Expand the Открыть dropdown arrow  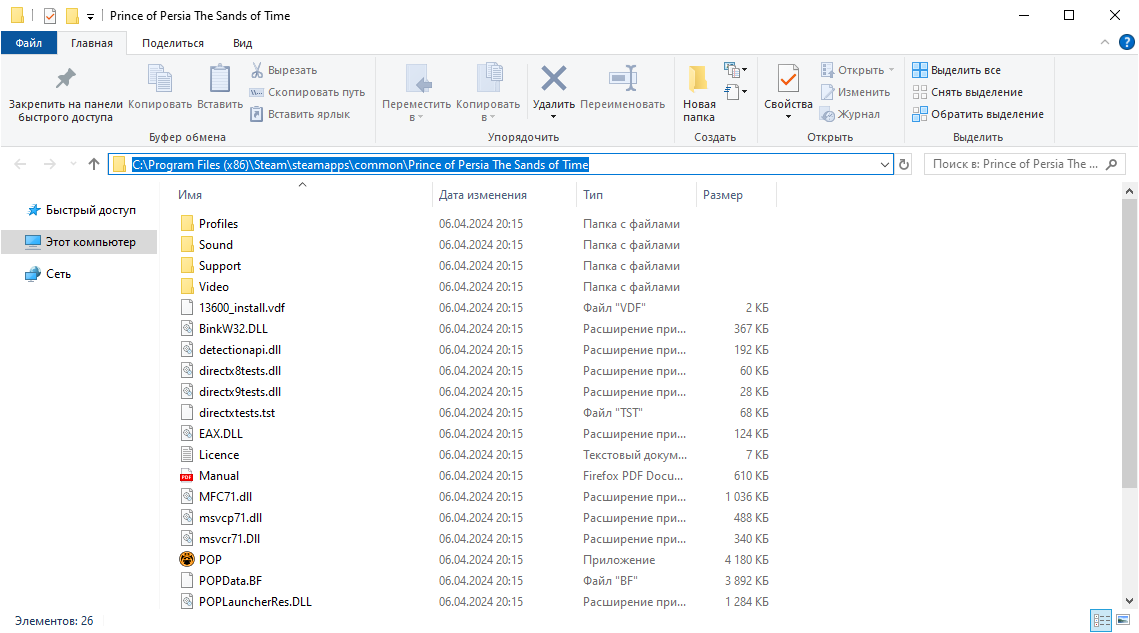click(x=891, y=70)
